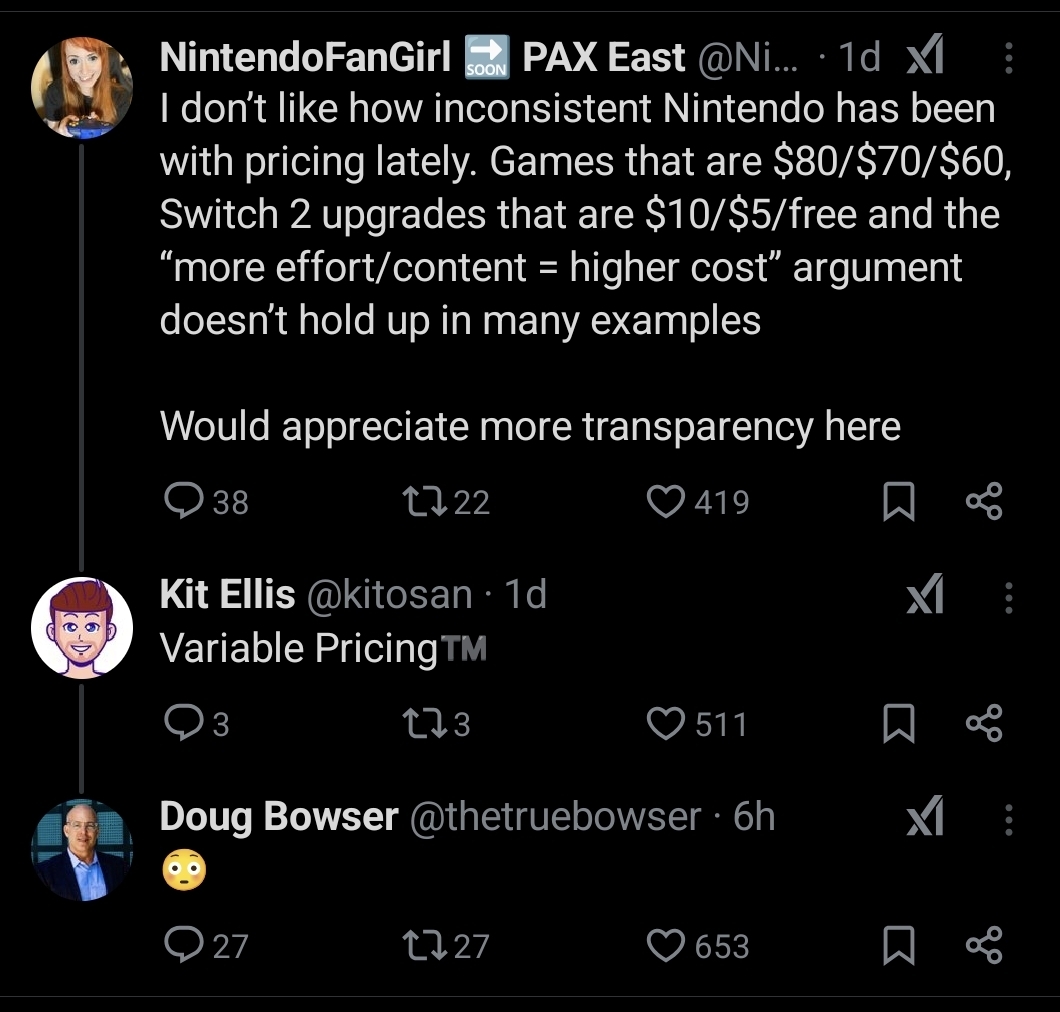Like Kit Ellis's tweet with 511 likes

click(x=666, y=723)
